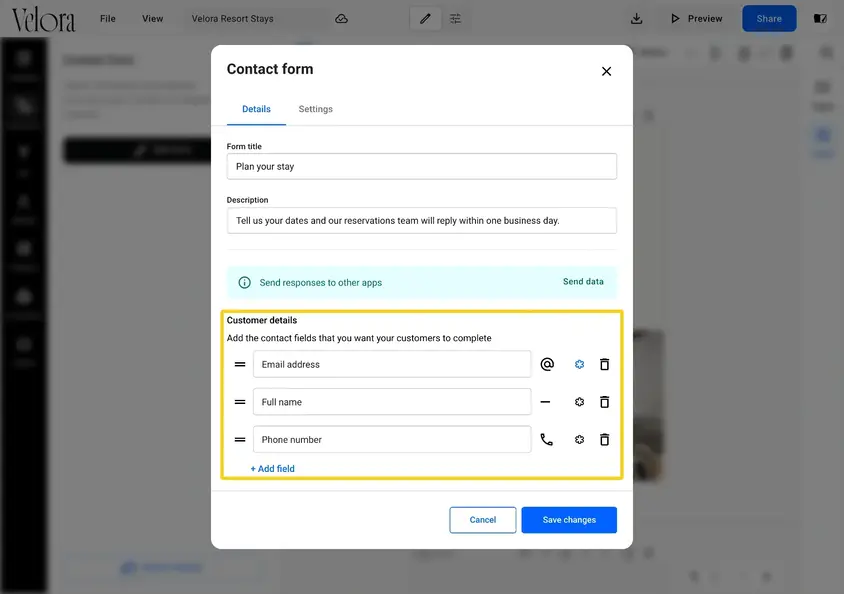The width and height of the screenshot is (844, 594).
Task: Click the Full name field label input
Action: [392, 402]
